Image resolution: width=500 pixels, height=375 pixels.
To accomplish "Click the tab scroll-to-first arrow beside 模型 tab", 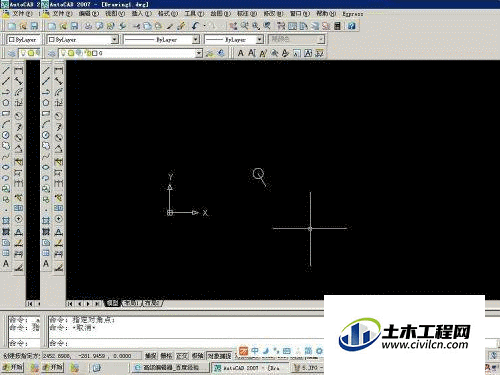I will click(70, 303).
